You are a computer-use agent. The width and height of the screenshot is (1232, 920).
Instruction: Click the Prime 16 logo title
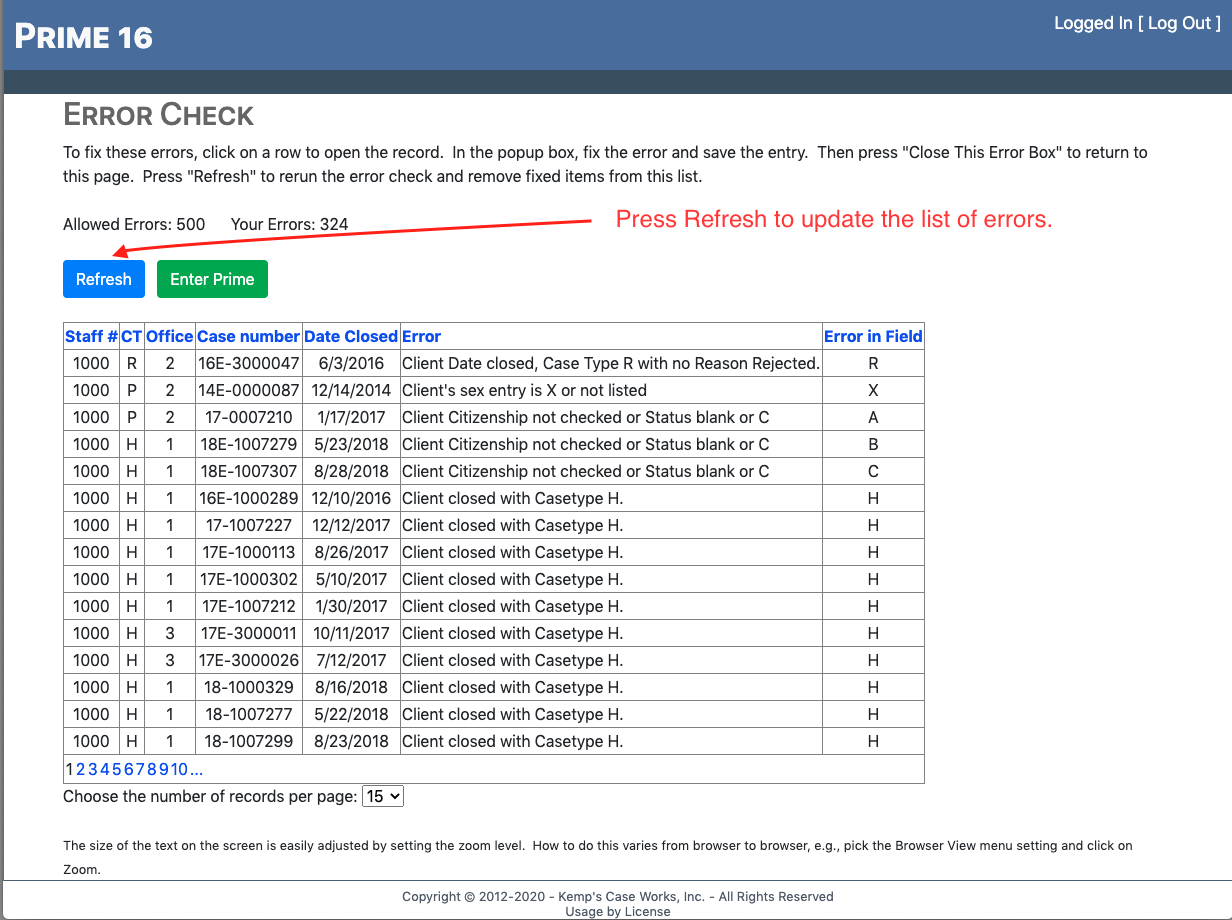coord(84,38)
